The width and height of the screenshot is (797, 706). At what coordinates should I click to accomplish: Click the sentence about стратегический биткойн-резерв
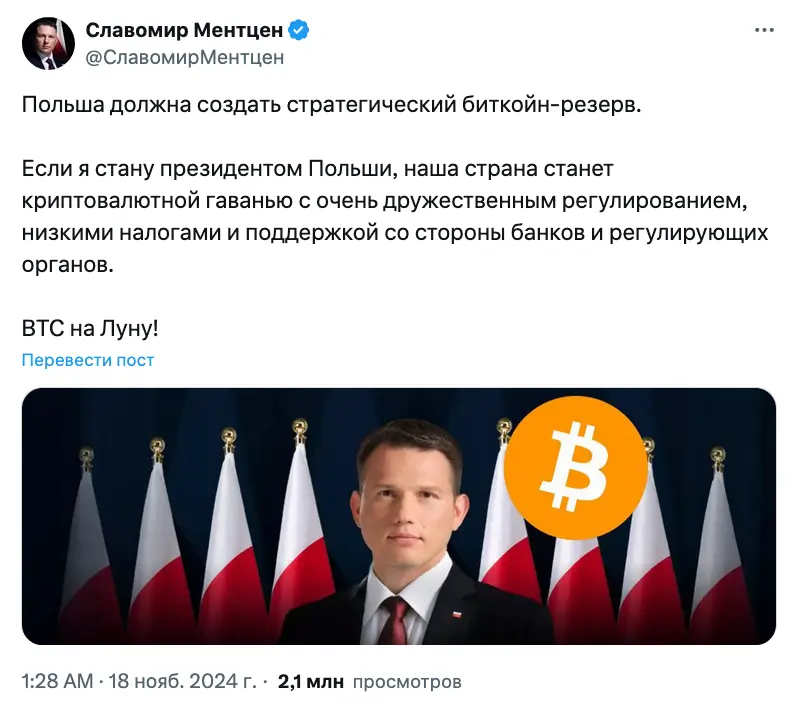click(x=328, y=106)
